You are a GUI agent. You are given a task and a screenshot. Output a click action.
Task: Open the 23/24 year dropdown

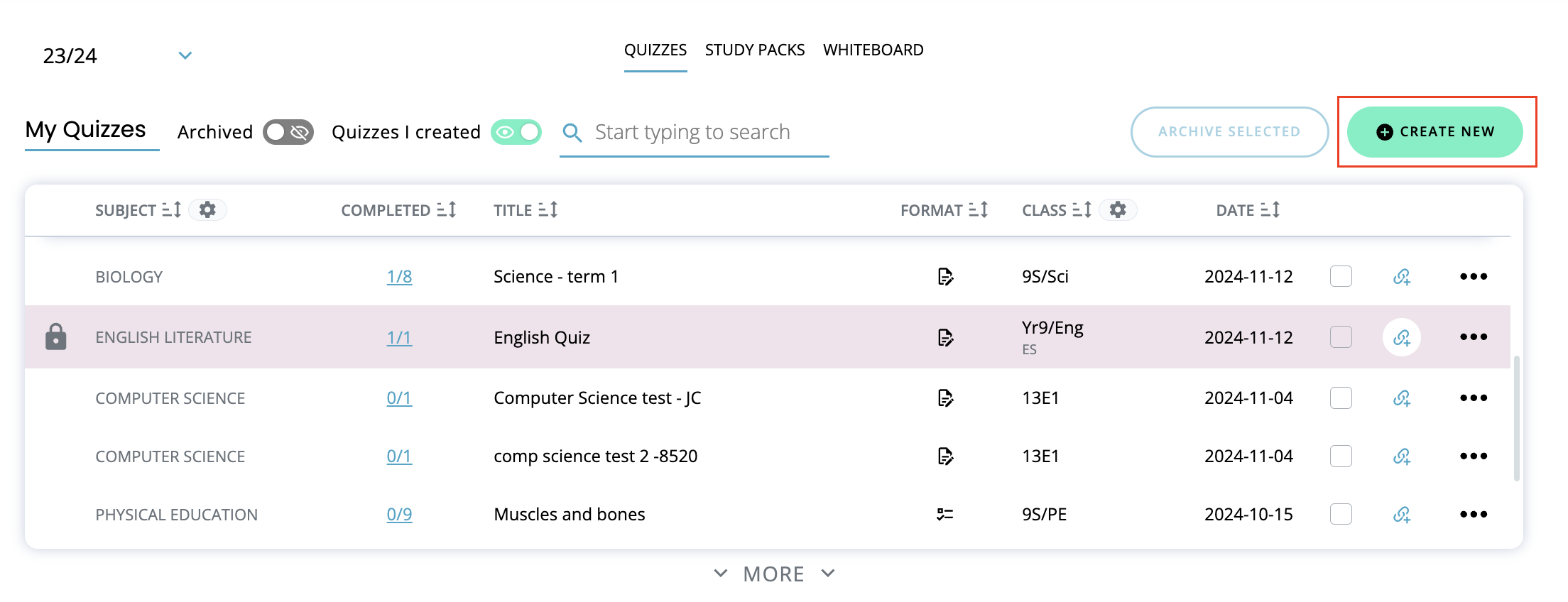(118, 56)
